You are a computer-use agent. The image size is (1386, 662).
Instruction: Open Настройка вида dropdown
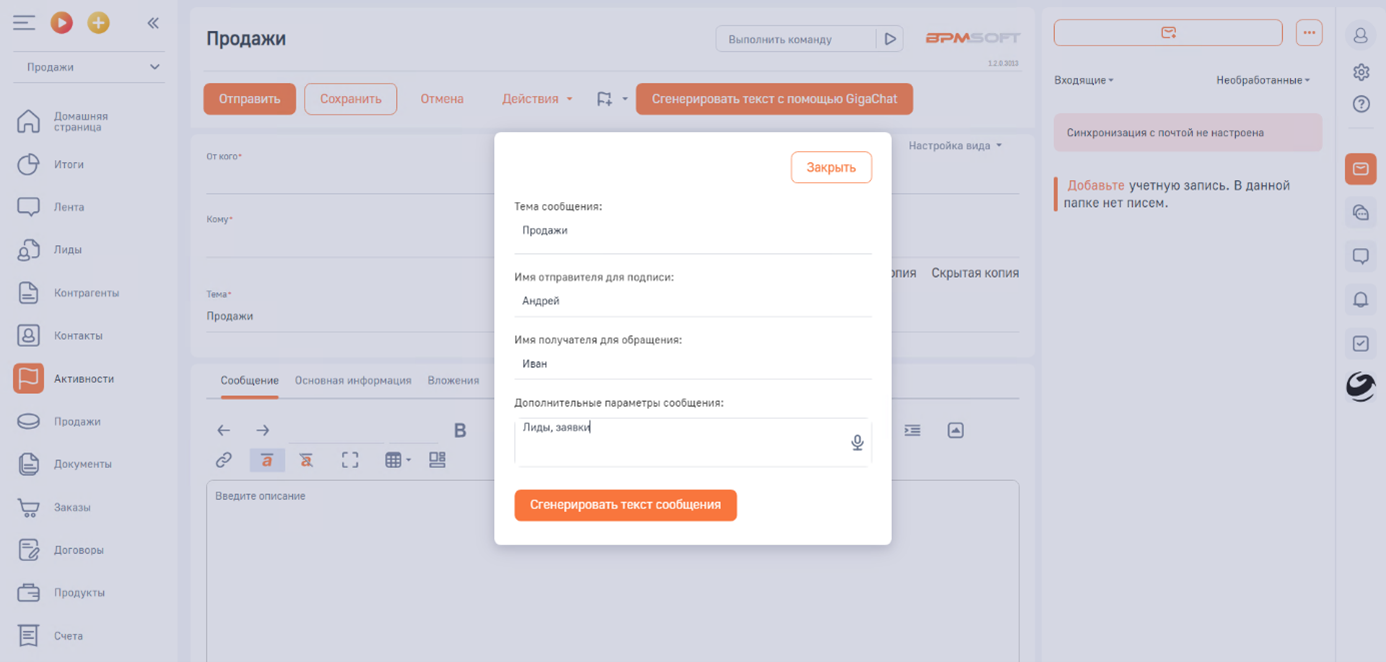point(955,146)
